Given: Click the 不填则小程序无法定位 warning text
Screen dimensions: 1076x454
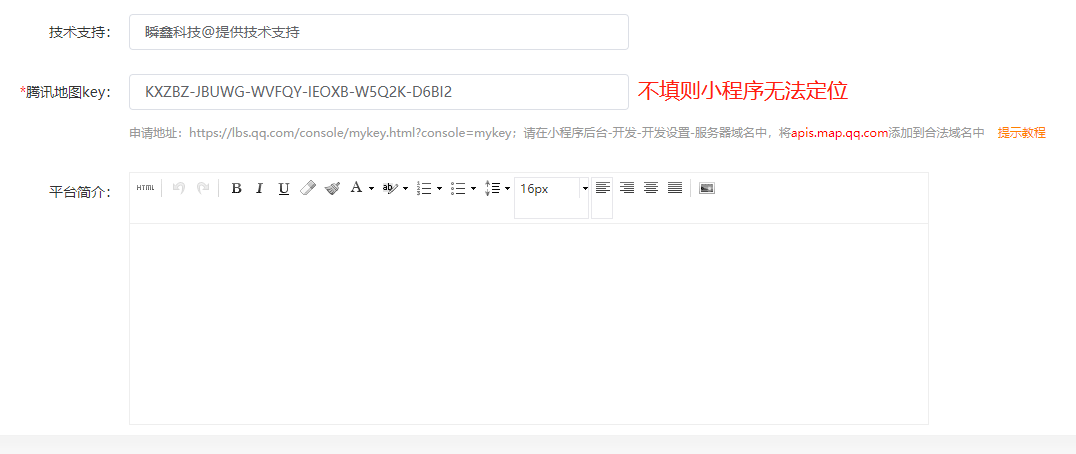Looking at the screenshot, I should click(x=743, y=91).
